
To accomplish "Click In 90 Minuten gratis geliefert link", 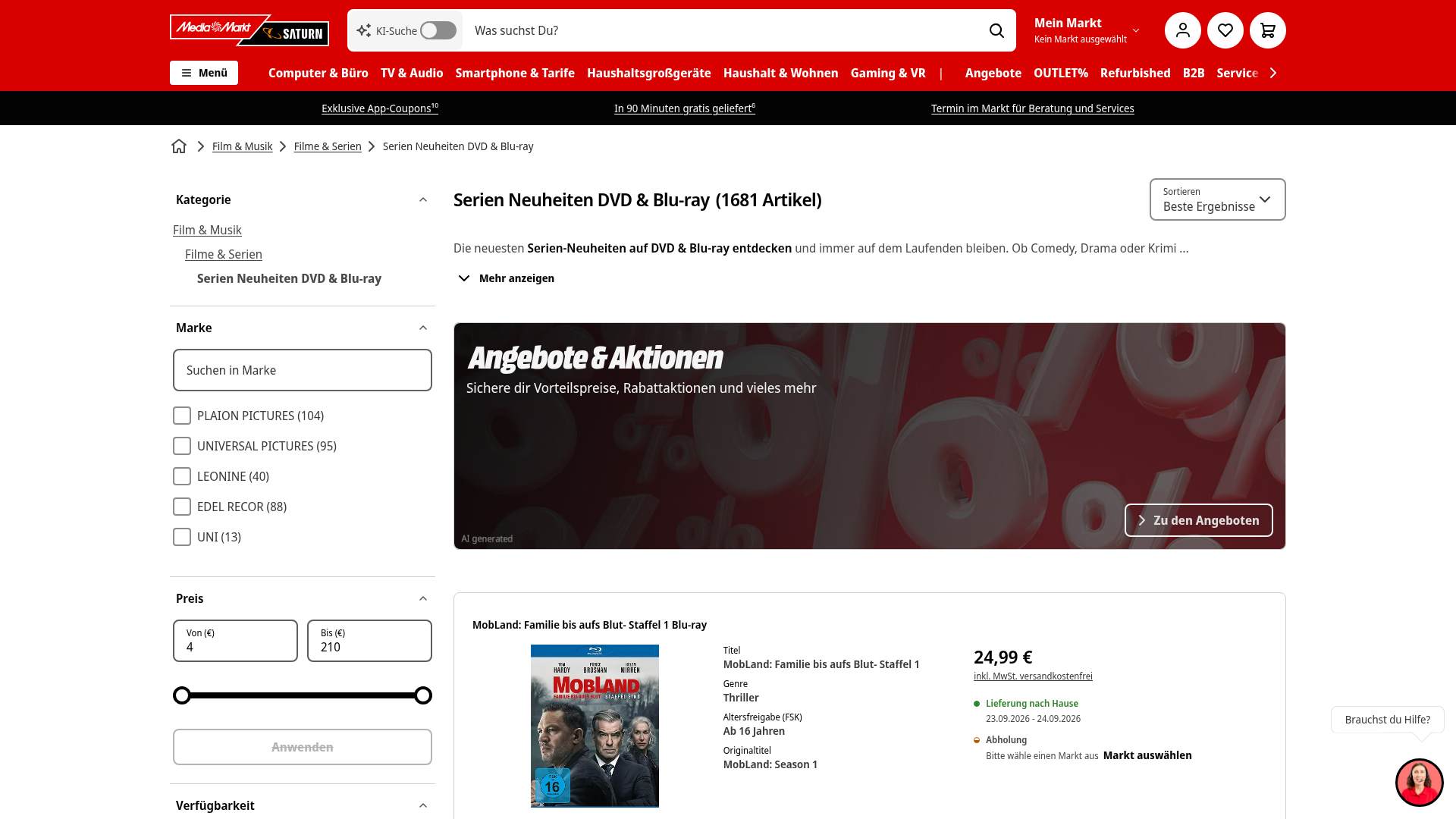I will click(x=685, y=108).
